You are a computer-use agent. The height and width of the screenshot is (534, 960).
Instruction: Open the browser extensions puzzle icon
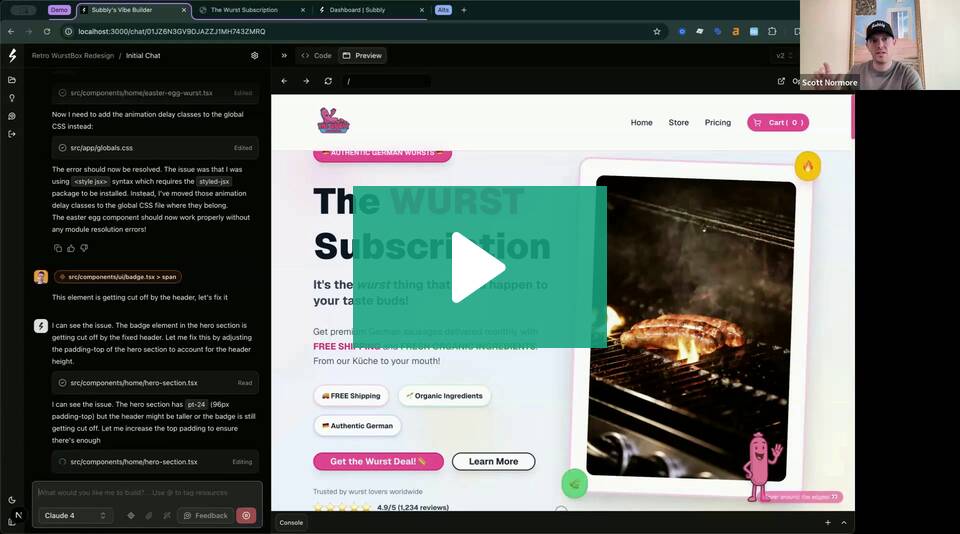pyautogui.click(x=772, y=31)
